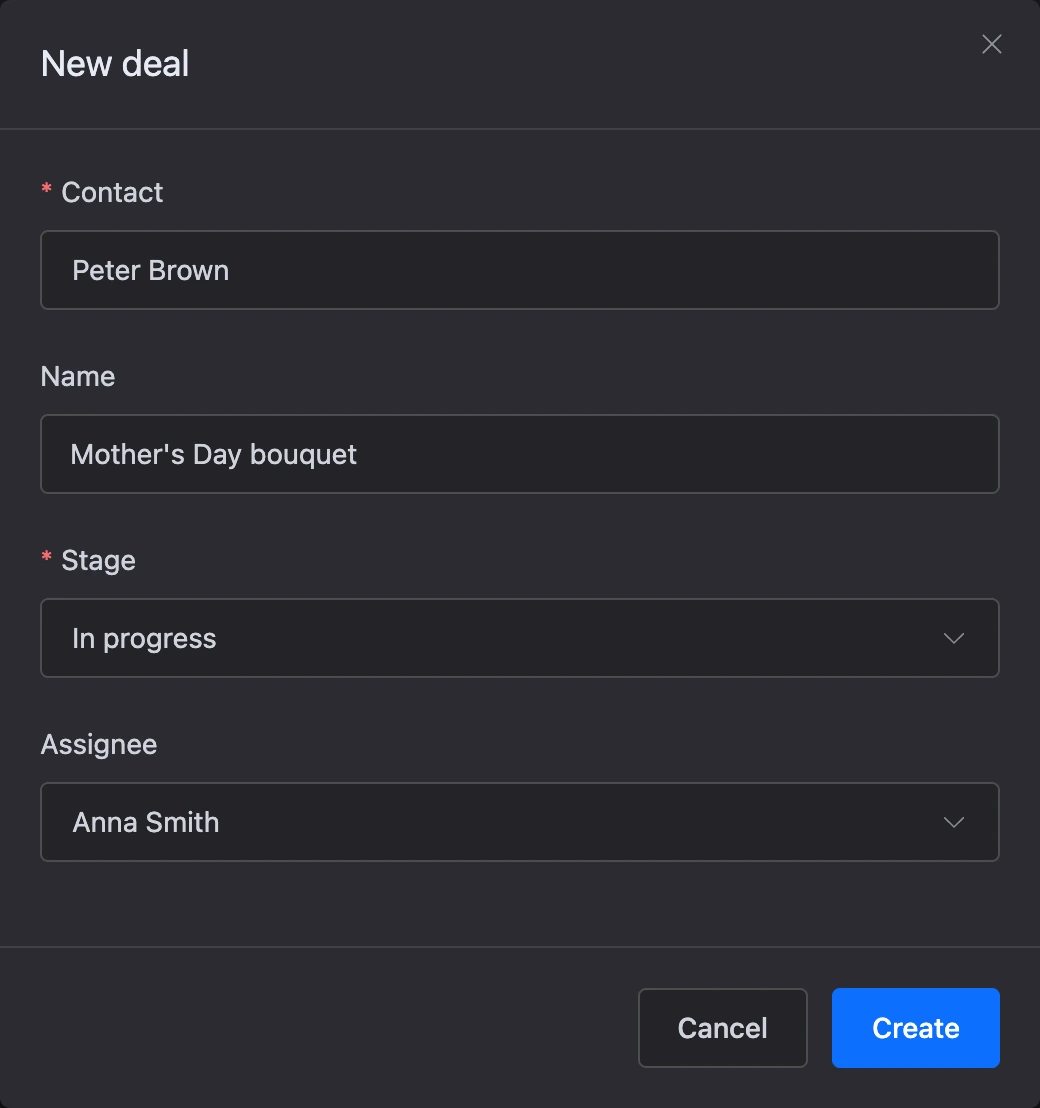
Task: Select the Name field label
Action: 78,376
